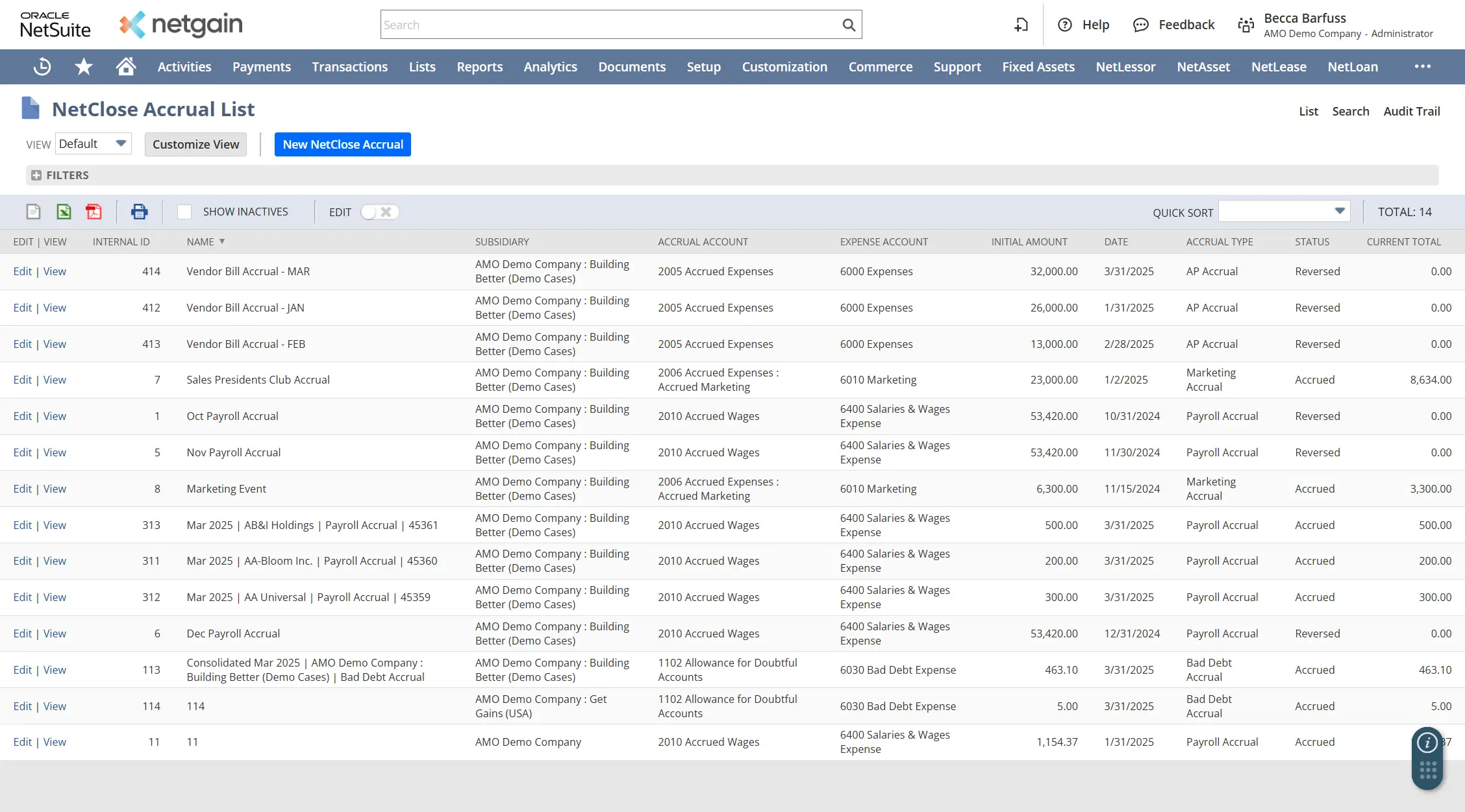Click the Customize View button
The width and height of the screenshot is (1465, 812).
(195, 144)
